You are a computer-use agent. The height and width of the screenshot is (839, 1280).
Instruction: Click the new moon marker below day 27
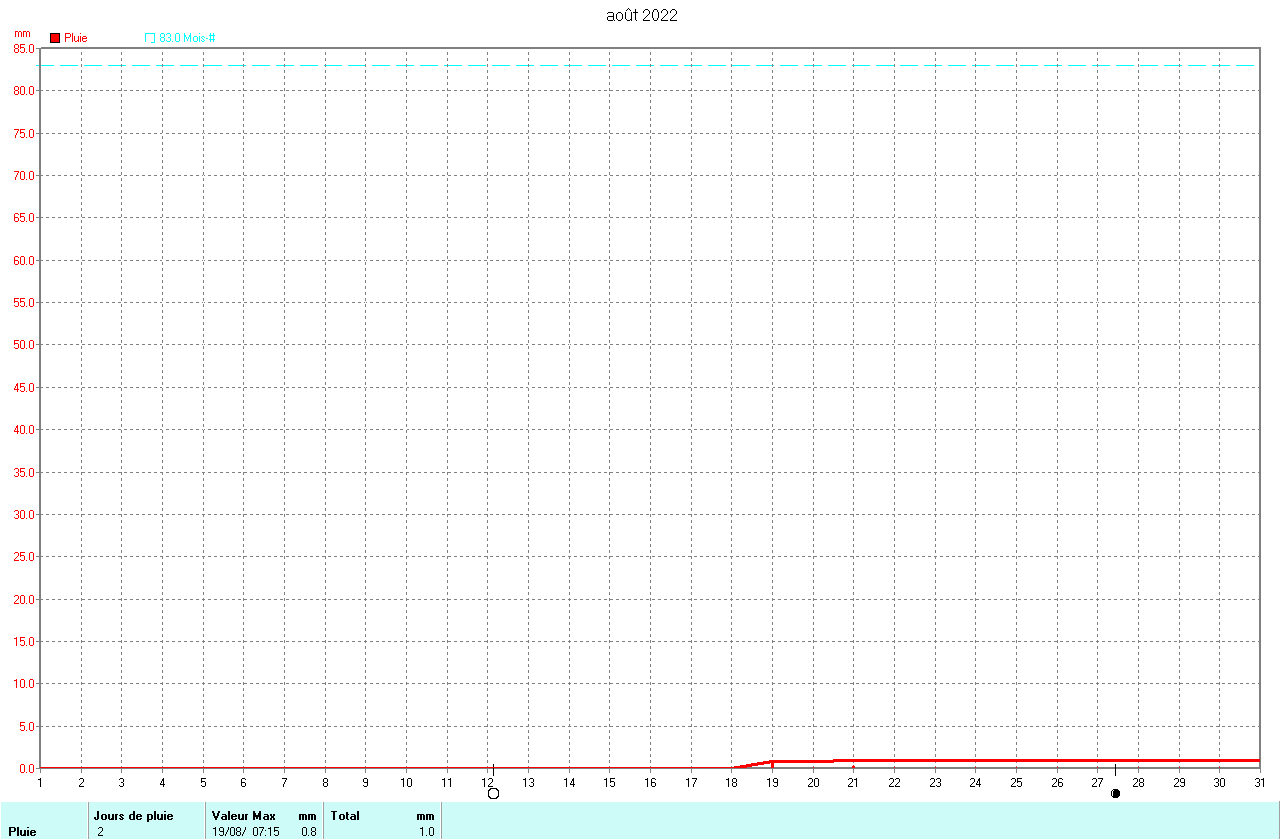coord(1115,793)
